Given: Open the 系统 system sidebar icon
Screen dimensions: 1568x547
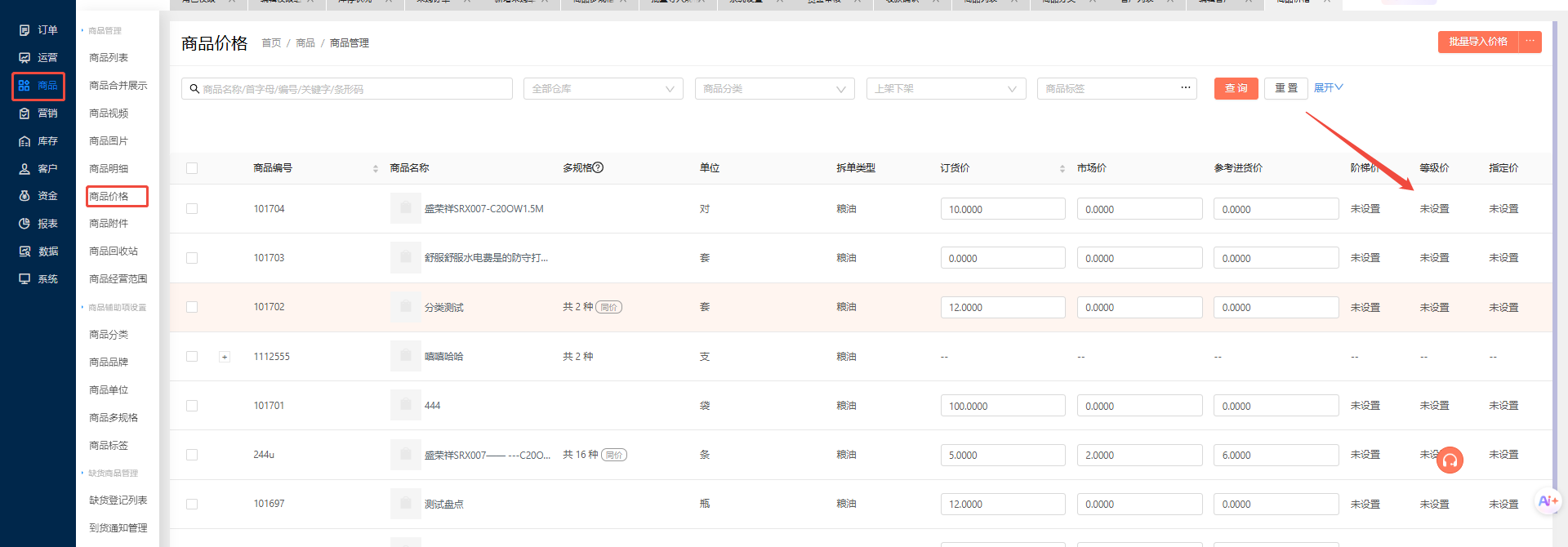Looking at the screenshot, I should coord(24,279).
